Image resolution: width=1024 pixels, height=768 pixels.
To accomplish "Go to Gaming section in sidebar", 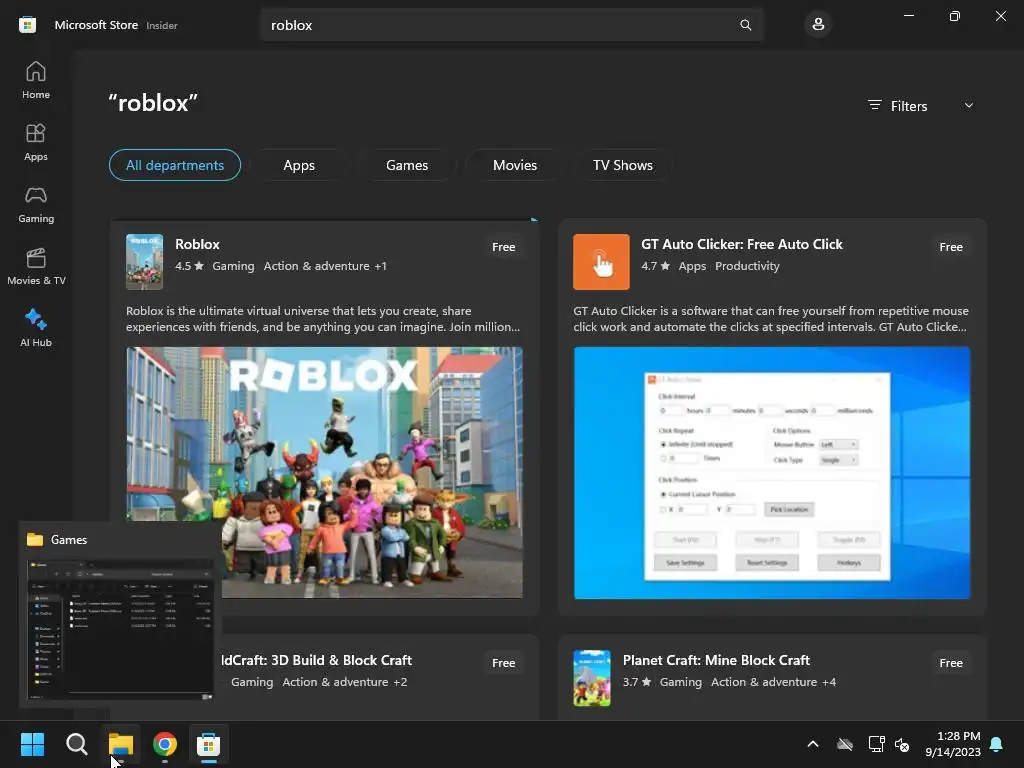I will tap(36, 204).
